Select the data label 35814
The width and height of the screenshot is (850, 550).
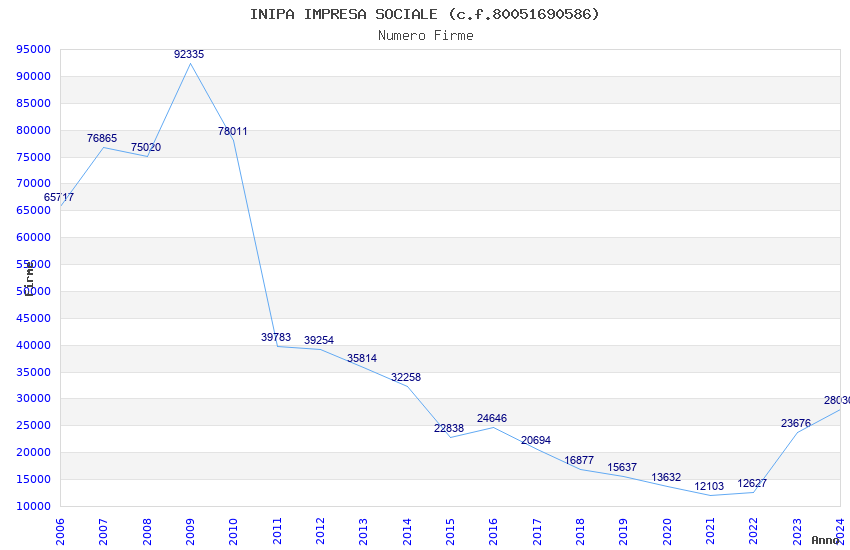362,358
